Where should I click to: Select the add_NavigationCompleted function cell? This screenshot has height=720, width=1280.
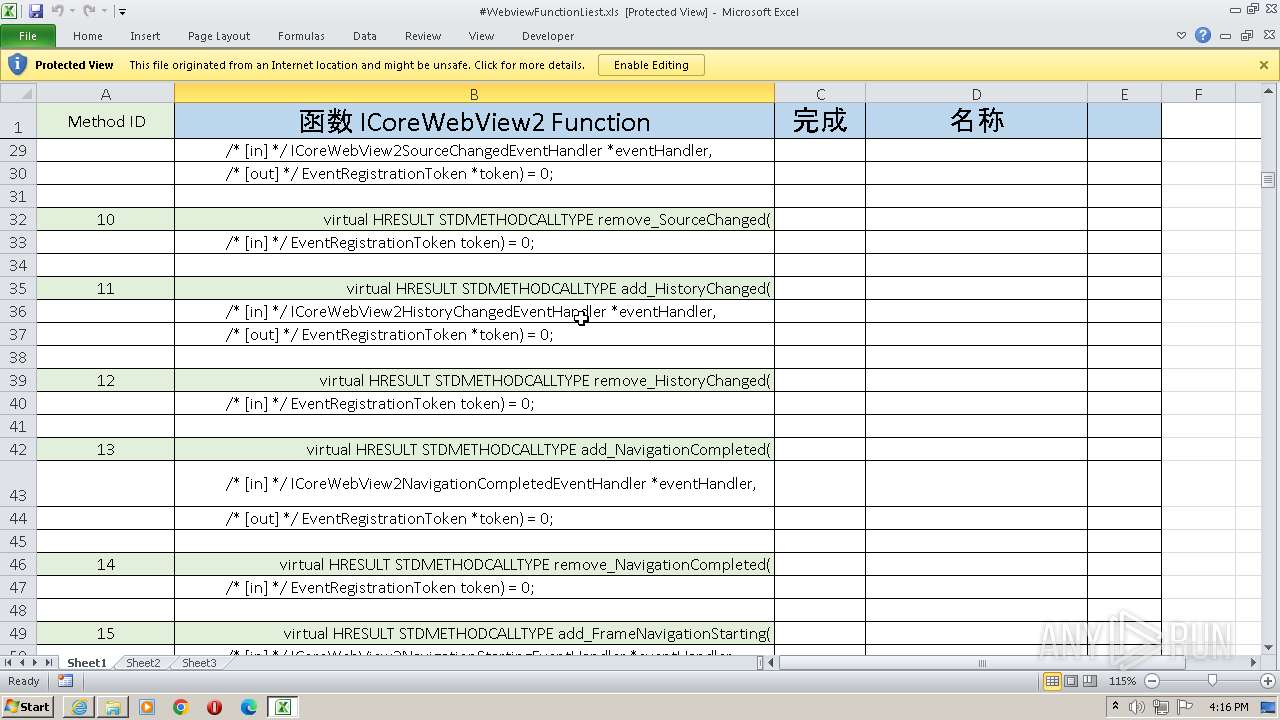click(474, 449)
